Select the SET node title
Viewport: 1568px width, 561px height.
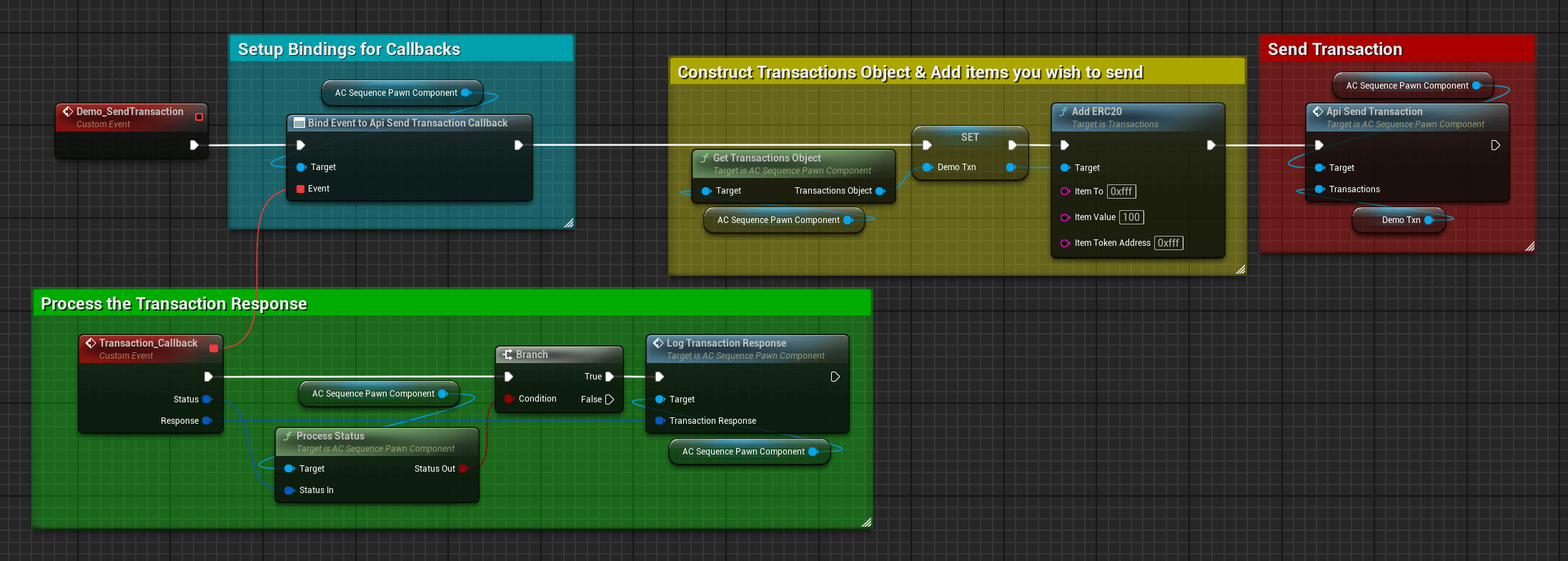pyautogui.click(x=970, y=137)
